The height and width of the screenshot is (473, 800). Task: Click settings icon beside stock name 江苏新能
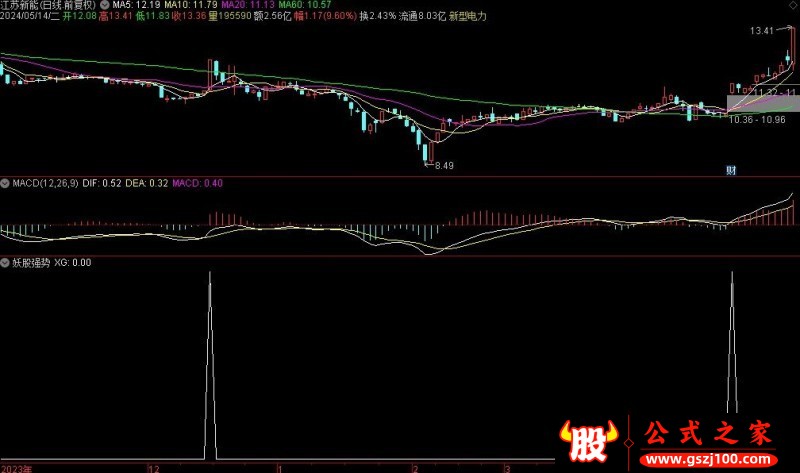point(106,5)
